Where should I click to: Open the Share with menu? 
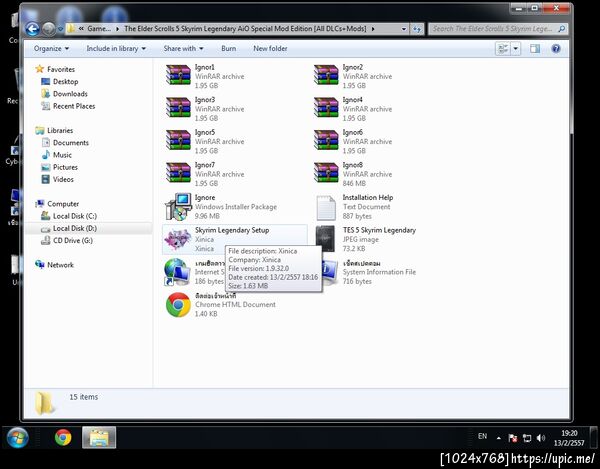click(x=183, y=49)
